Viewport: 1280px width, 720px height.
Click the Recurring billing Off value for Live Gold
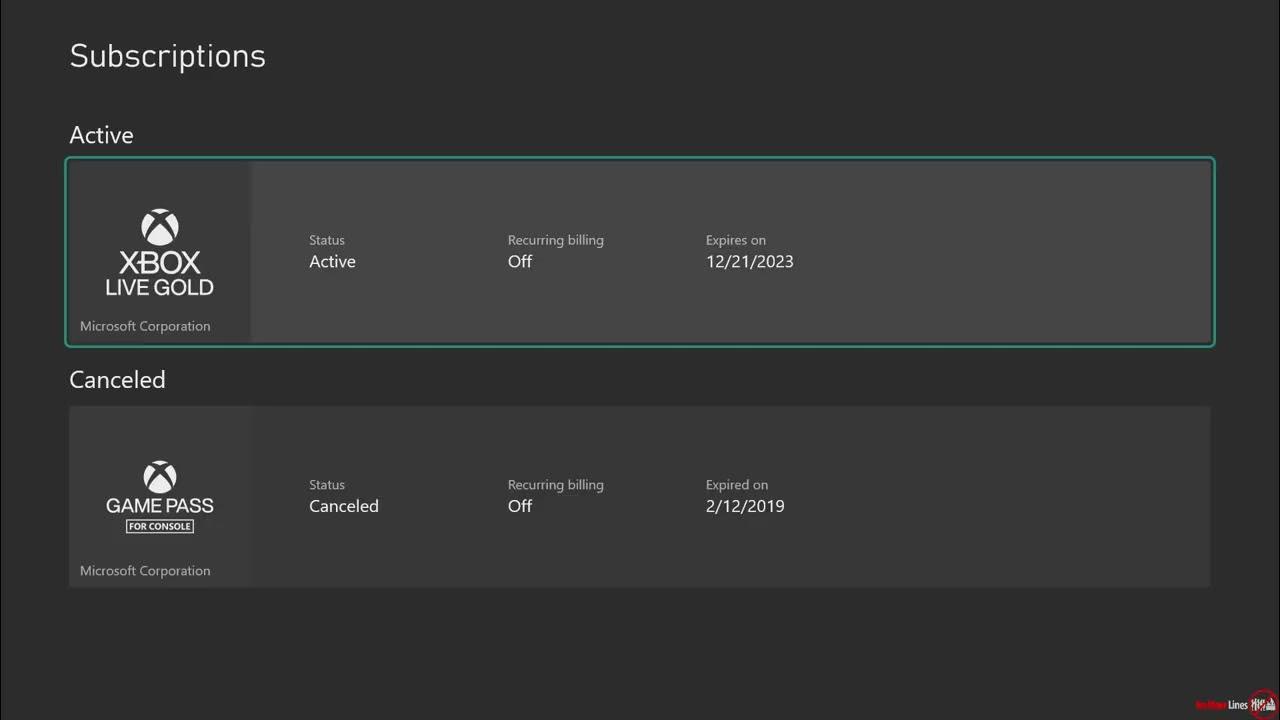coord(520,262)
